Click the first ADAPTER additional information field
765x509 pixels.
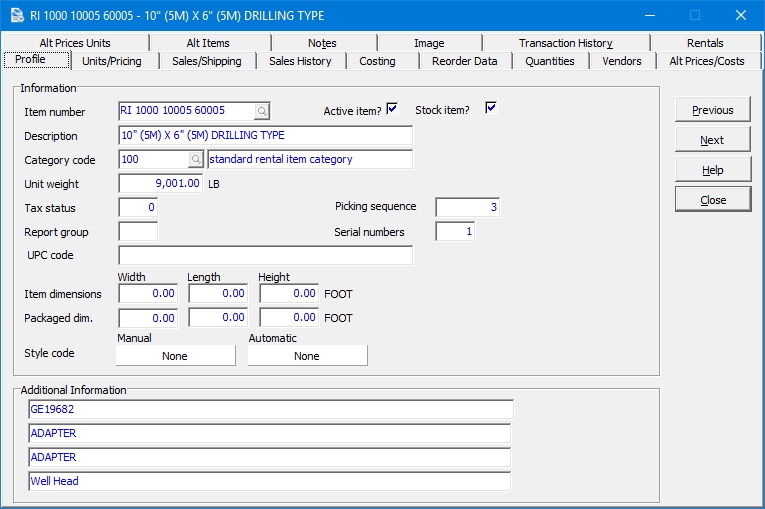(269, 433)
